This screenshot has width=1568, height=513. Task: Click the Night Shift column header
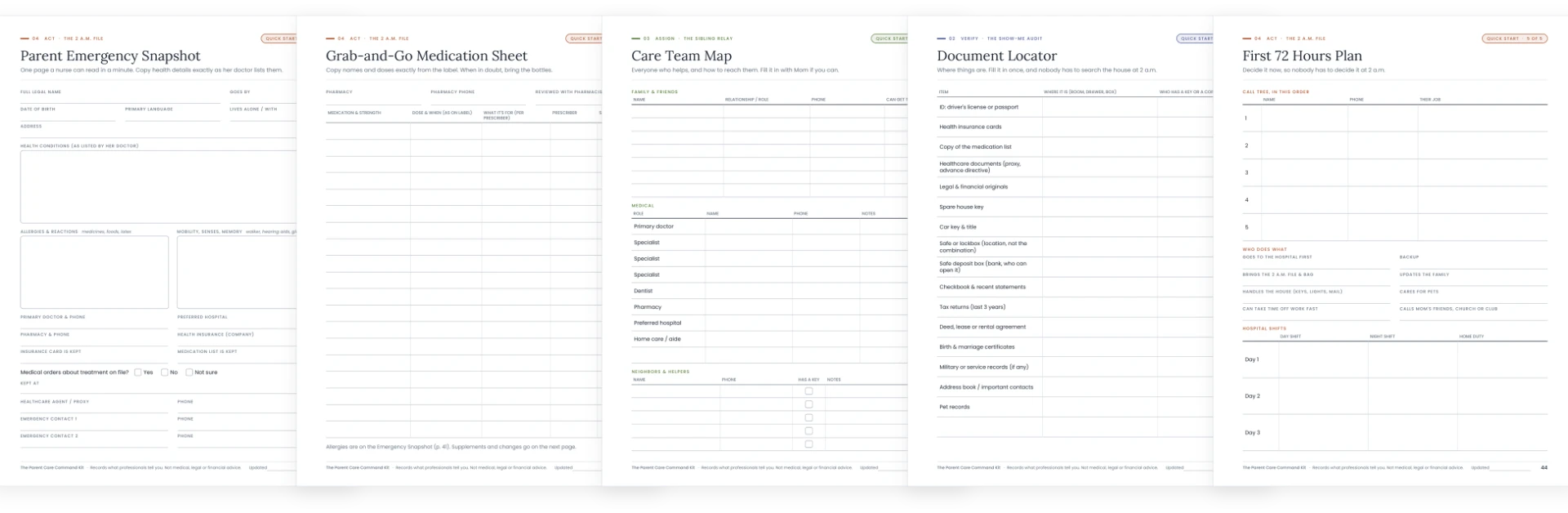click(x=1382, y=337)
